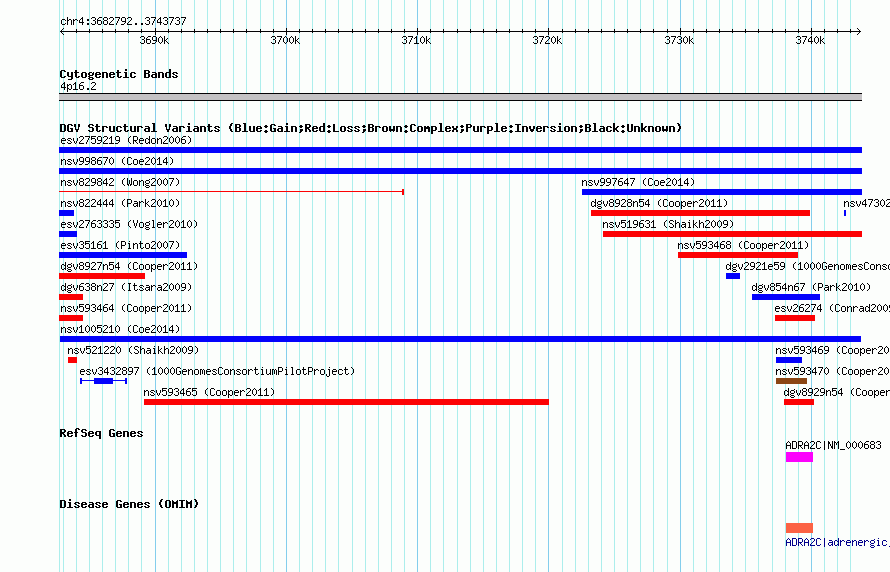Click the ADRA2C RefSeq magenta gene box
This screenshot has height=572, width=890.
click(x=799, y=457)
